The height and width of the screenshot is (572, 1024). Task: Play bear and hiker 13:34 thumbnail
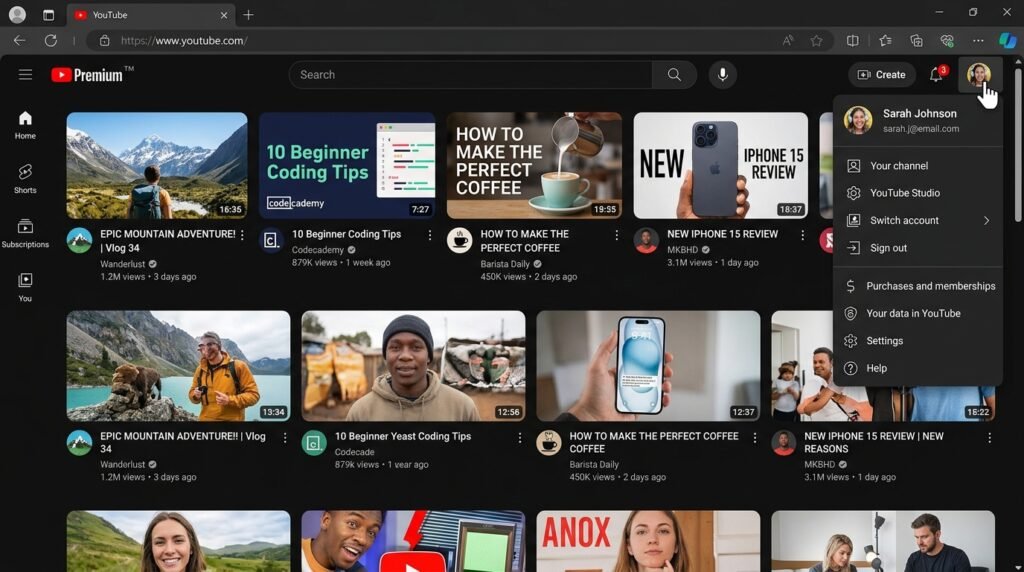click(x=178, y=366)
